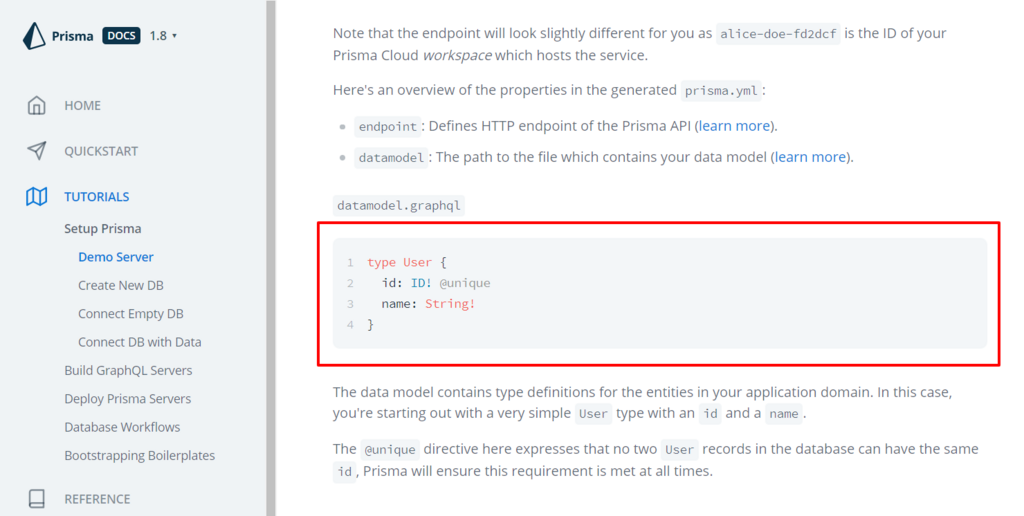The width and height of the screenshot is (1024, 516).
Task: Expand Bootstrapping Boilerplates section
Action: pos(139,455)
